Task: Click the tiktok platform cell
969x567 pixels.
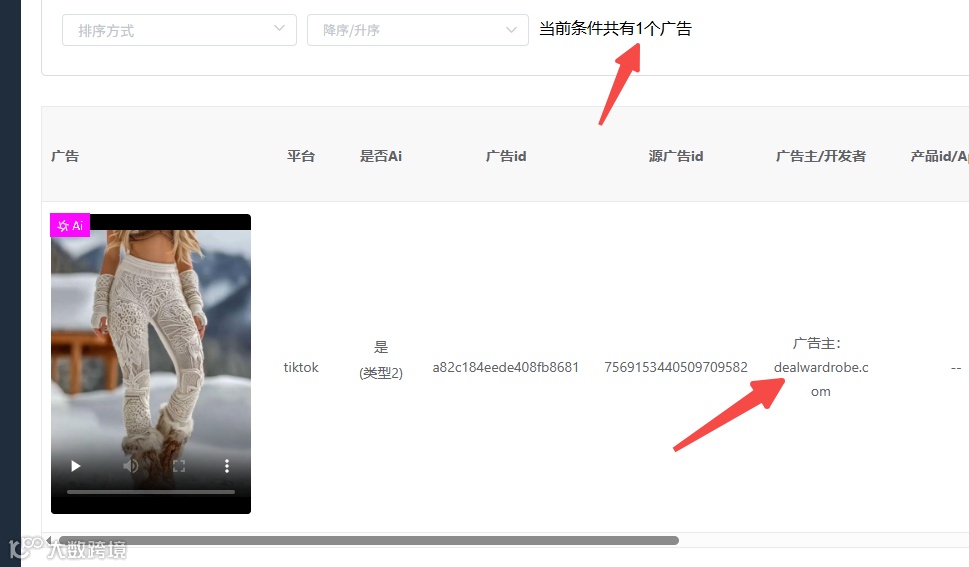Action: (x=301, y=367)
